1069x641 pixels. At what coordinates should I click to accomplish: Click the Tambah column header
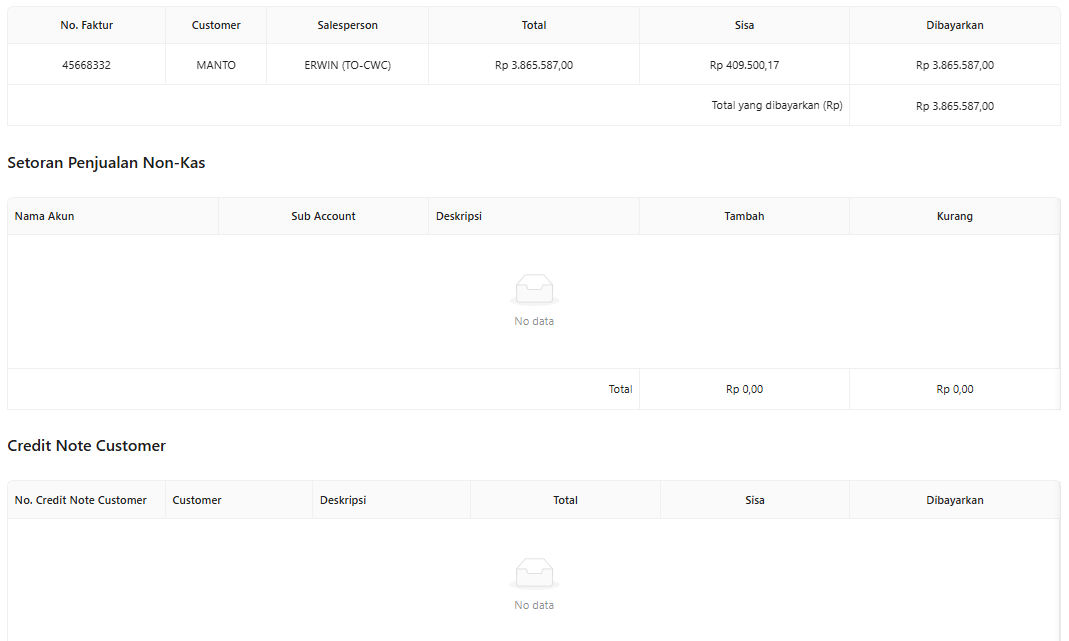point(744,216)
